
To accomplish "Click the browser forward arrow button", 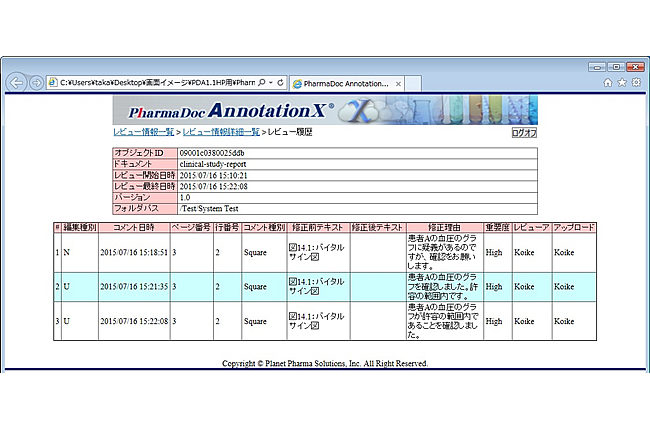I will tap(36, 83).
